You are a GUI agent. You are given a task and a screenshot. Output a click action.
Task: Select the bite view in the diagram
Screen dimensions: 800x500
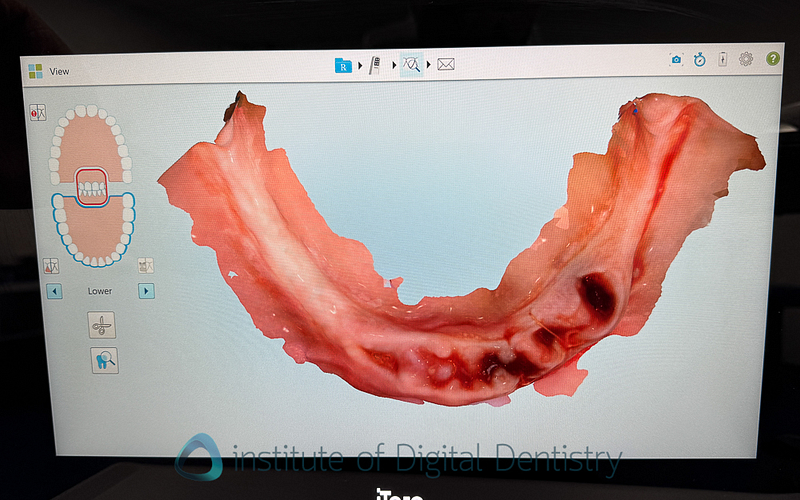pyautogui.click(x=91, y=187)
